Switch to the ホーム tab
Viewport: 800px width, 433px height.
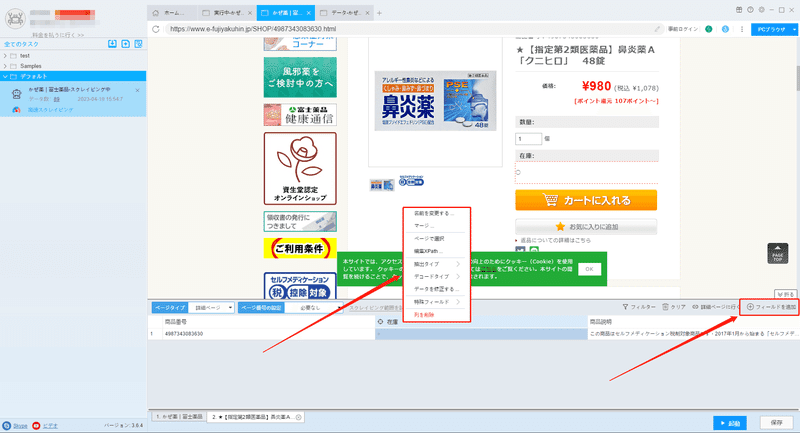point(172,13)
